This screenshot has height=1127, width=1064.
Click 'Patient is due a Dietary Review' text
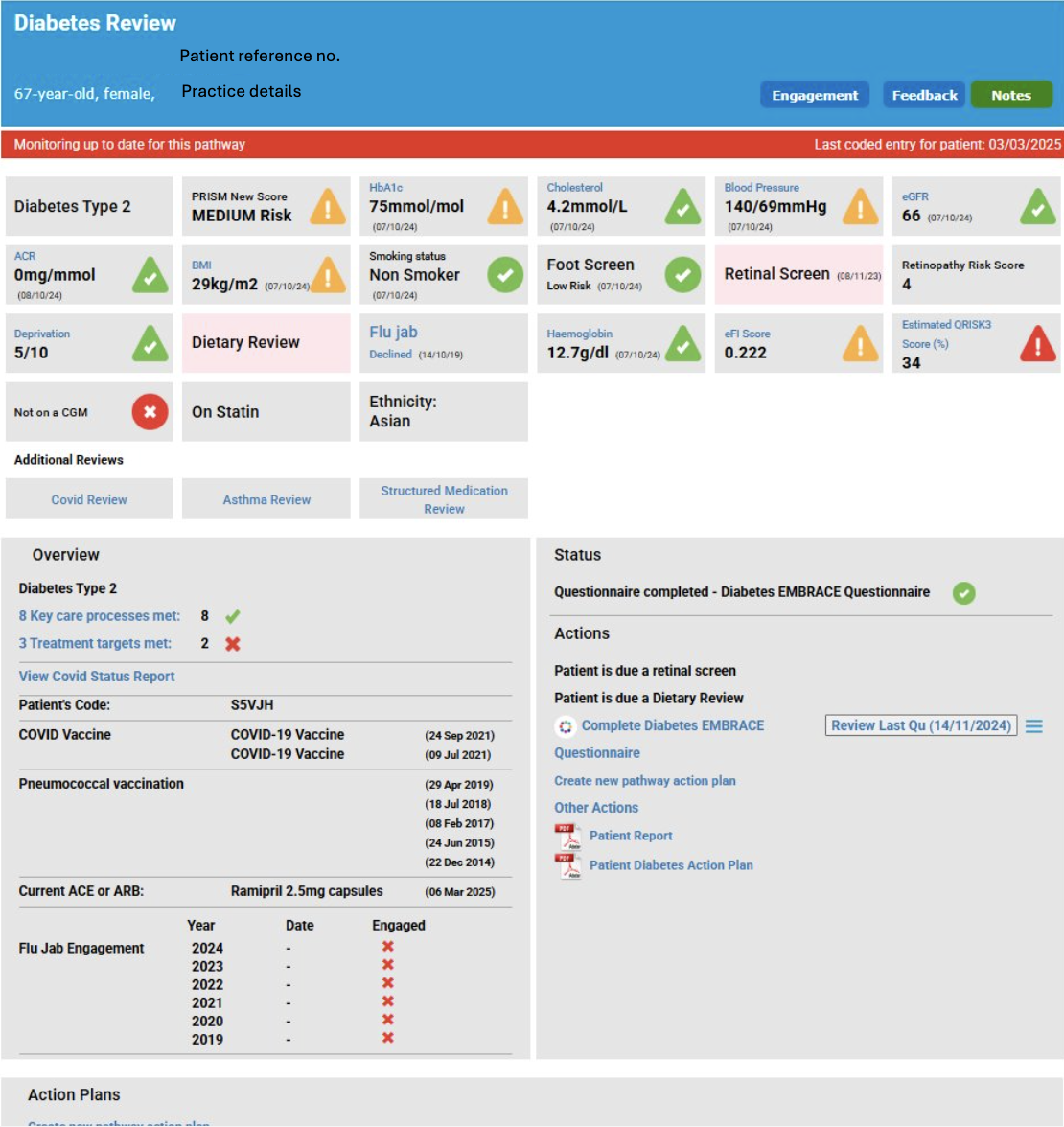tap(648, 698)
